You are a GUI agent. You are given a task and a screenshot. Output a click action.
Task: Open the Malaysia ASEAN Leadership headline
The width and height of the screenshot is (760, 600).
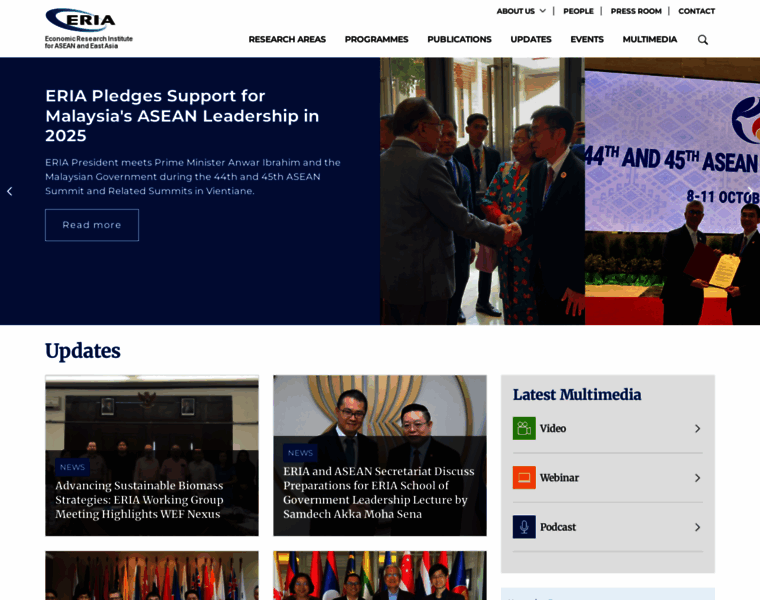[182, 116]
